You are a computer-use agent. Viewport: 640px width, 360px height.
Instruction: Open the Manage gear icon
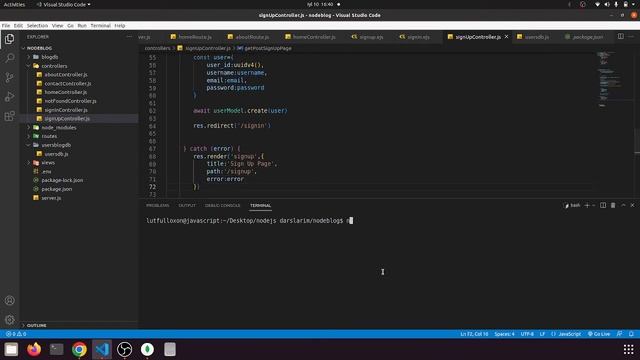[10, 320]
